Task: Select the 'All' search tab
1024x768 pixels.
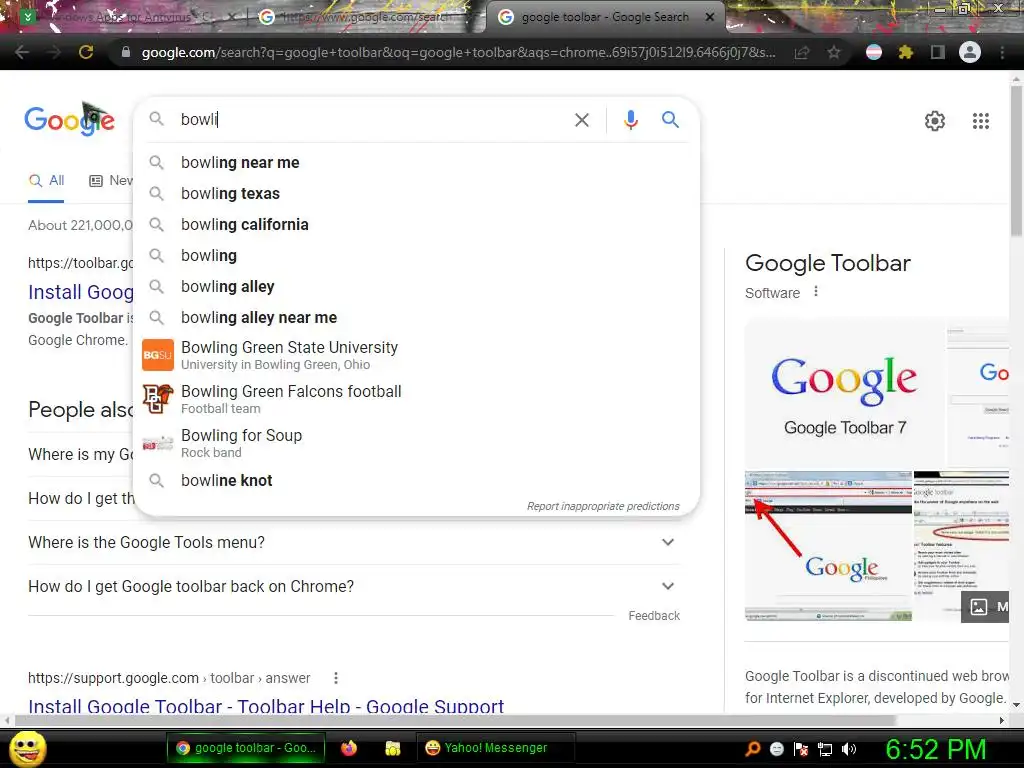Action: (46, 180)
